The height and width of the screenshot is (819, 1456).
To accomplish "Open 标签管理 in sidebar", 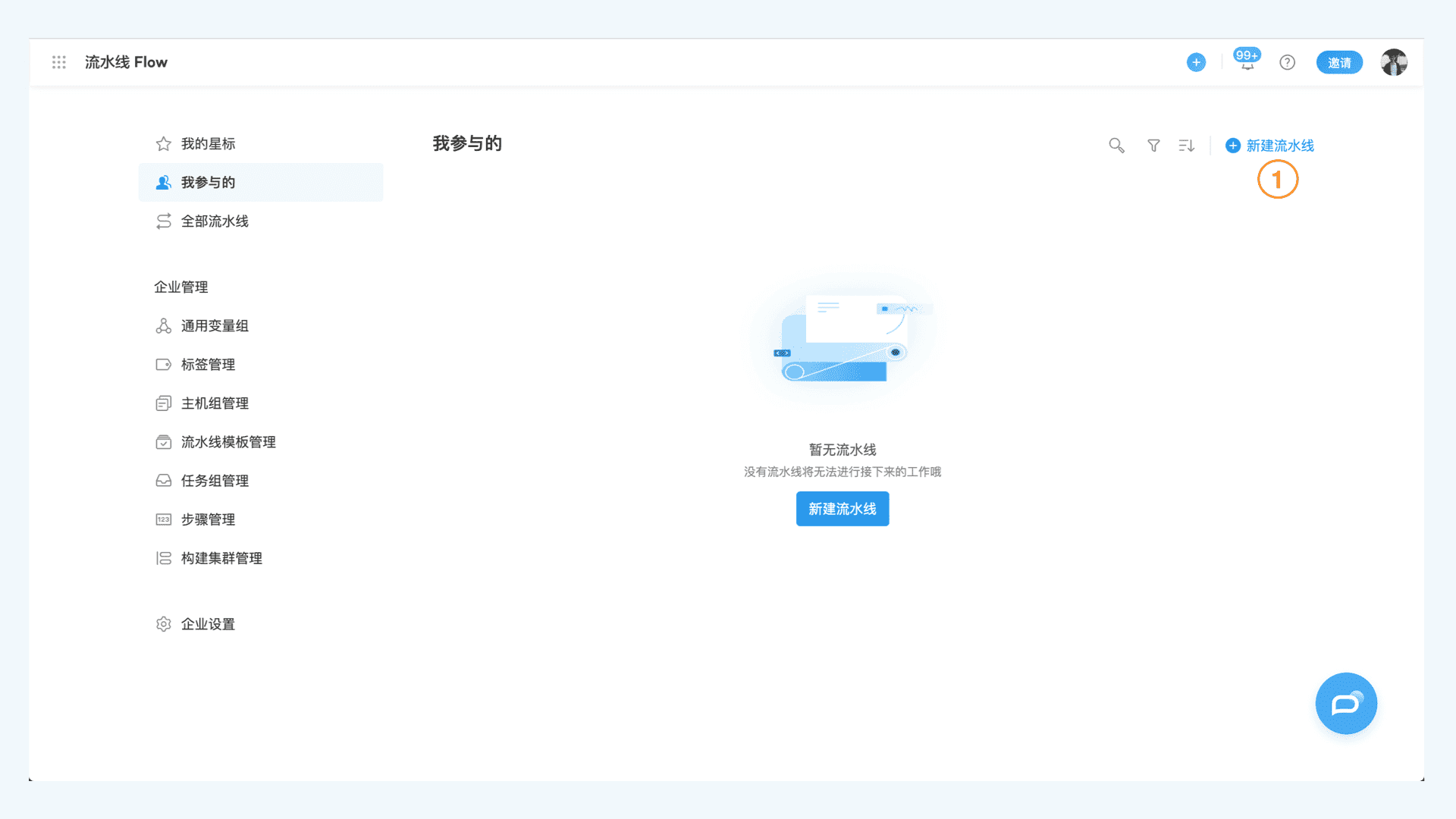I will click(x=207, y=364).
